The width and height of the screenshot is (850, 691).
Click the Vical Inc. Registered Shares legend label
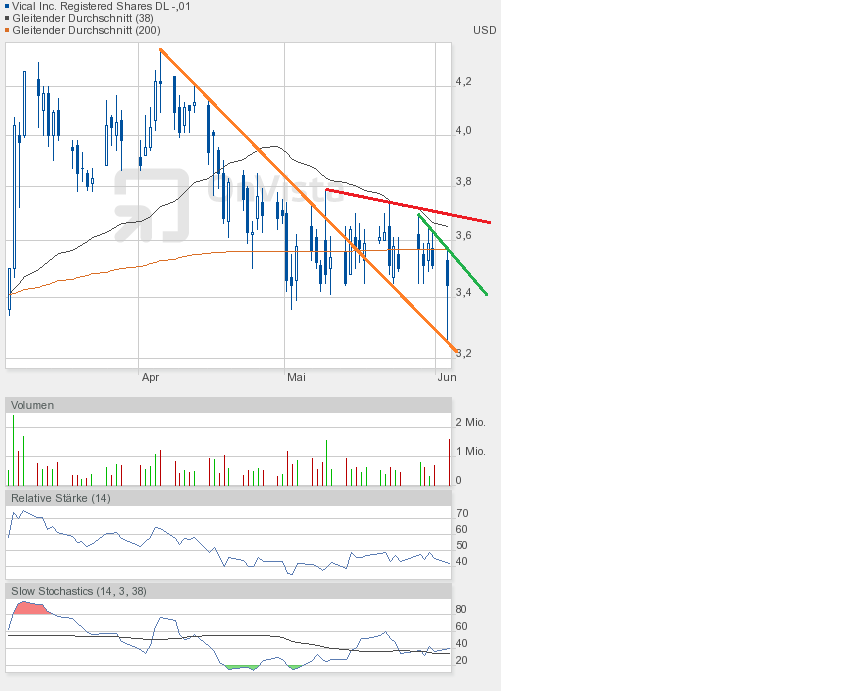(x=101, y=7)
